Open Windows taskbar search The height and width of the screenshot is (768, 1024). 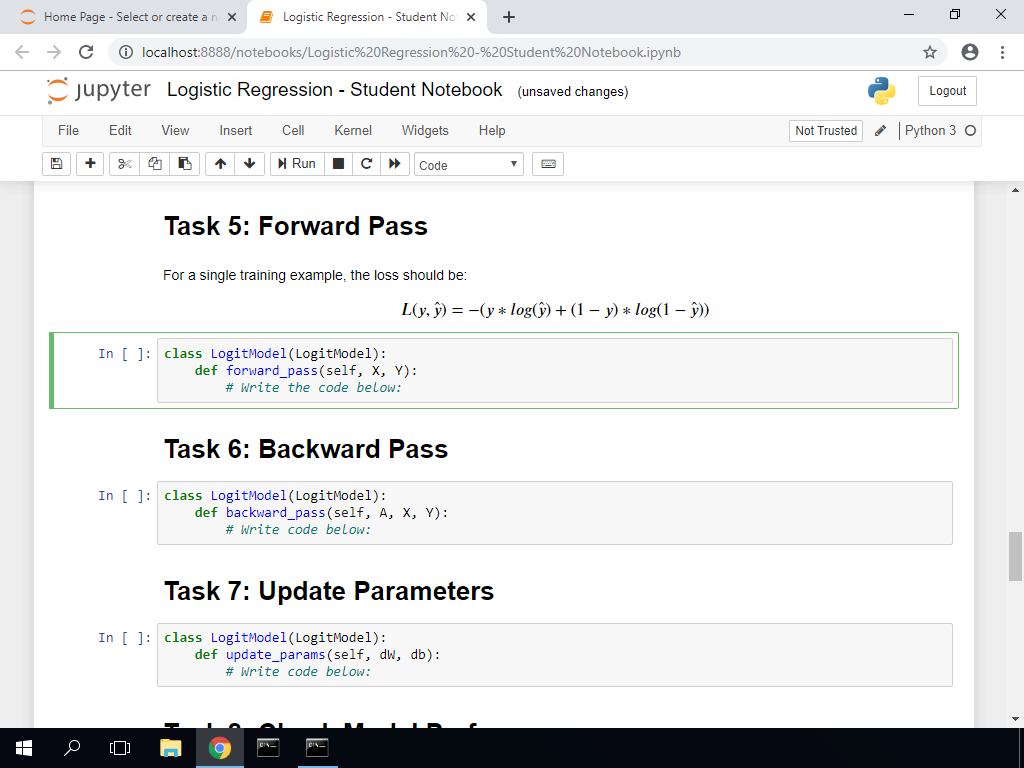pyautogui.click(x=72, y=748)
